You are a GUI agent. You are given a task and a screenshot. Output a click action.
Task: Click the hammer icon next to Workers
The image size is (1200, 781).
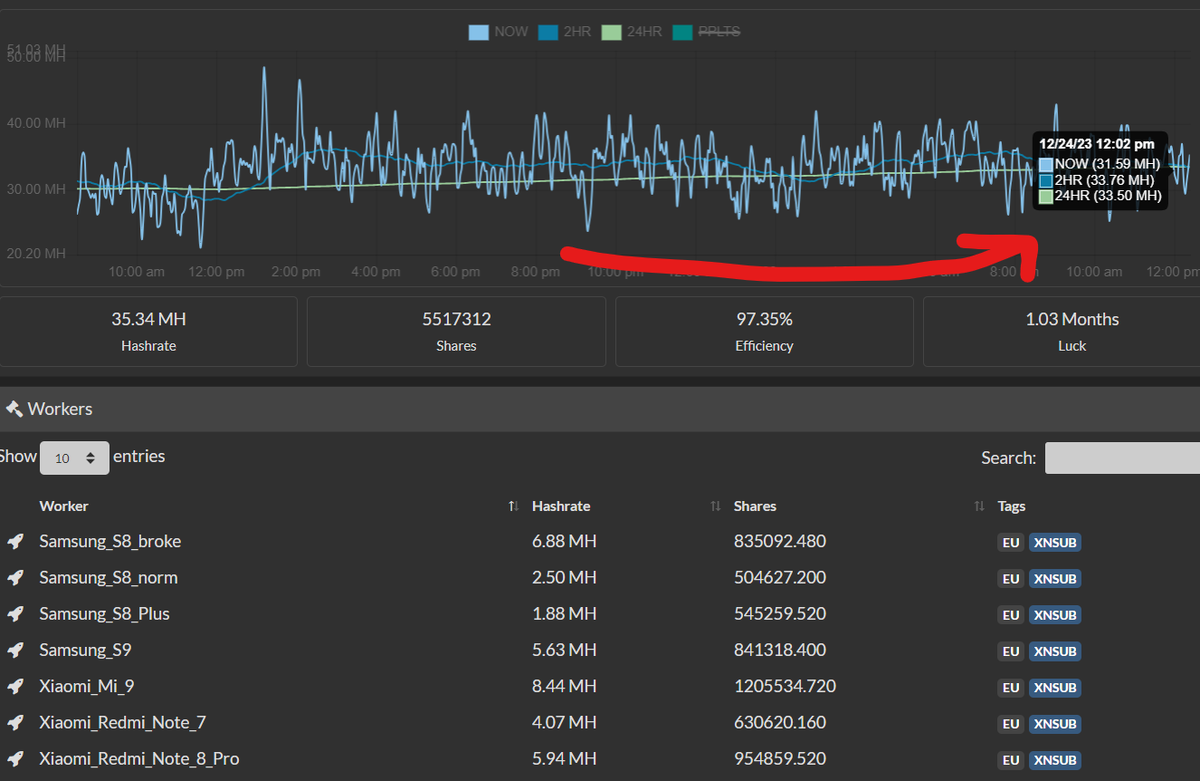(14, 409)
